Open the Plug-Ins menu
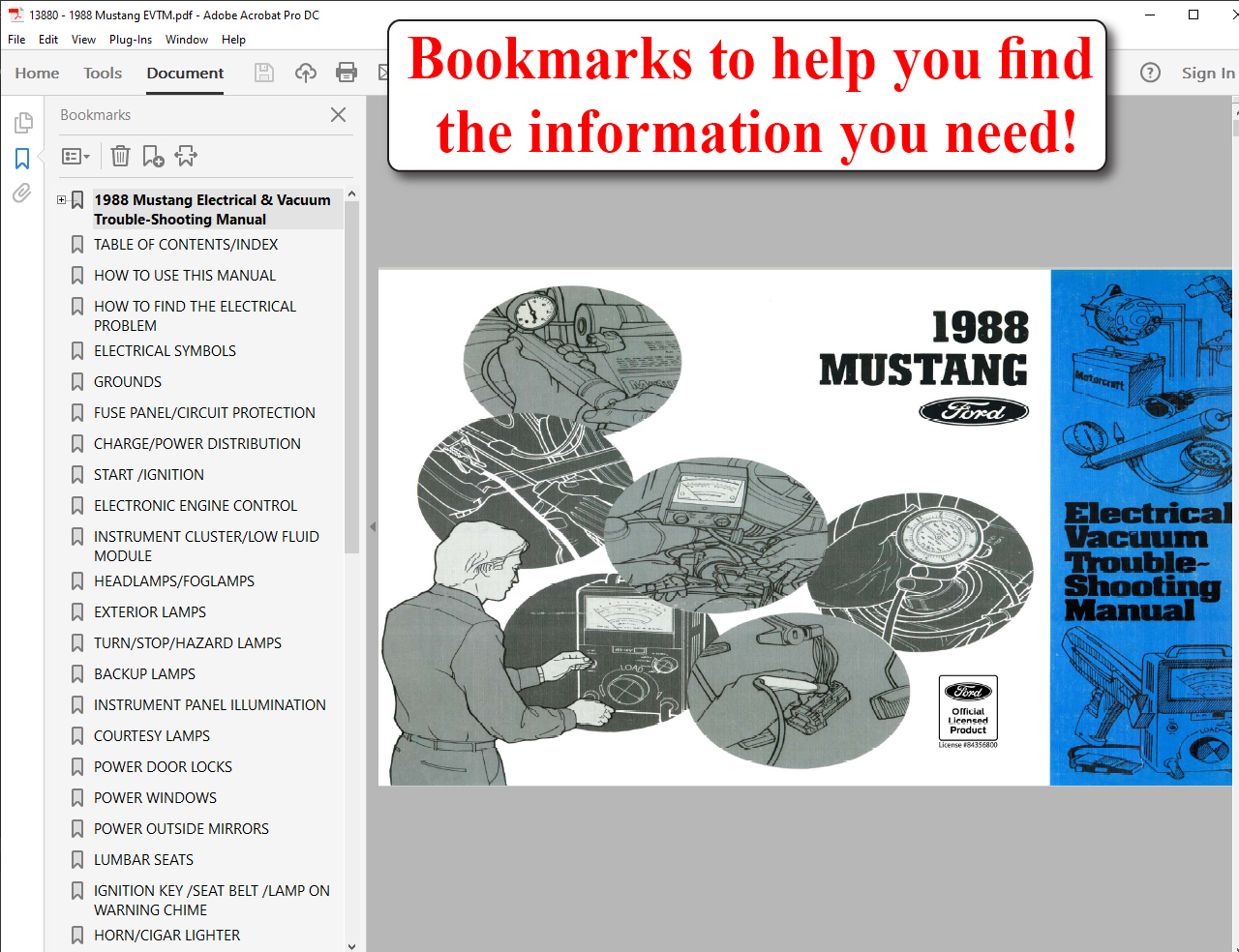Screen dimensions: 1239x952 tap(131, 40)
